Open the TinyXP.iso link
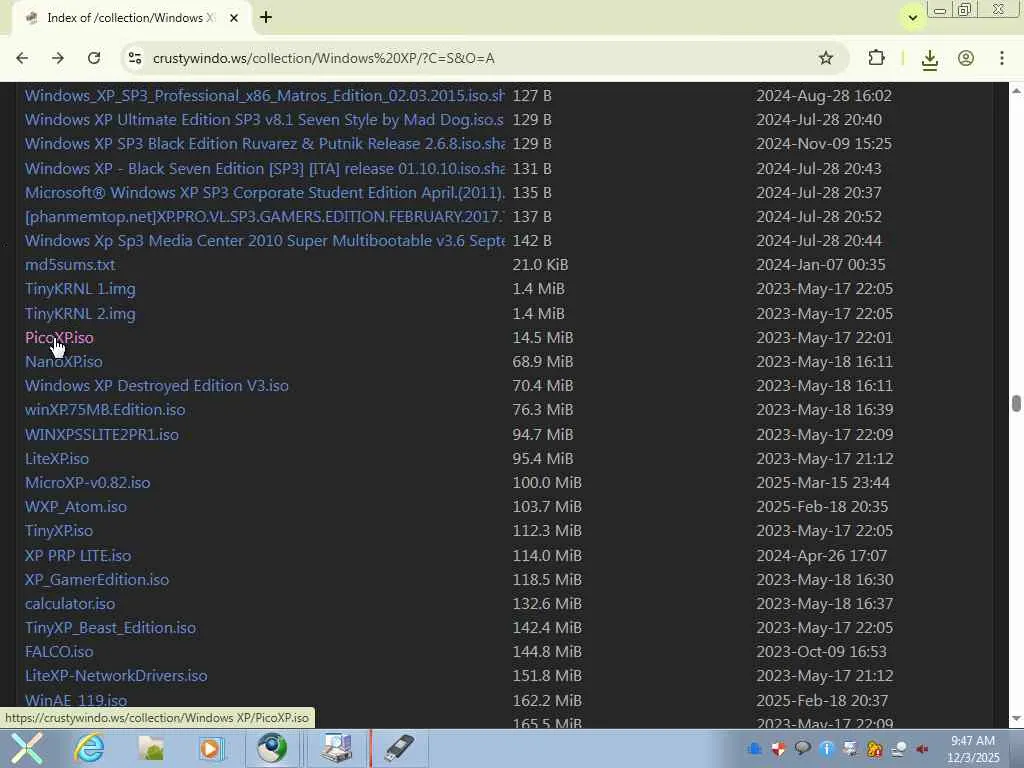 59,531
